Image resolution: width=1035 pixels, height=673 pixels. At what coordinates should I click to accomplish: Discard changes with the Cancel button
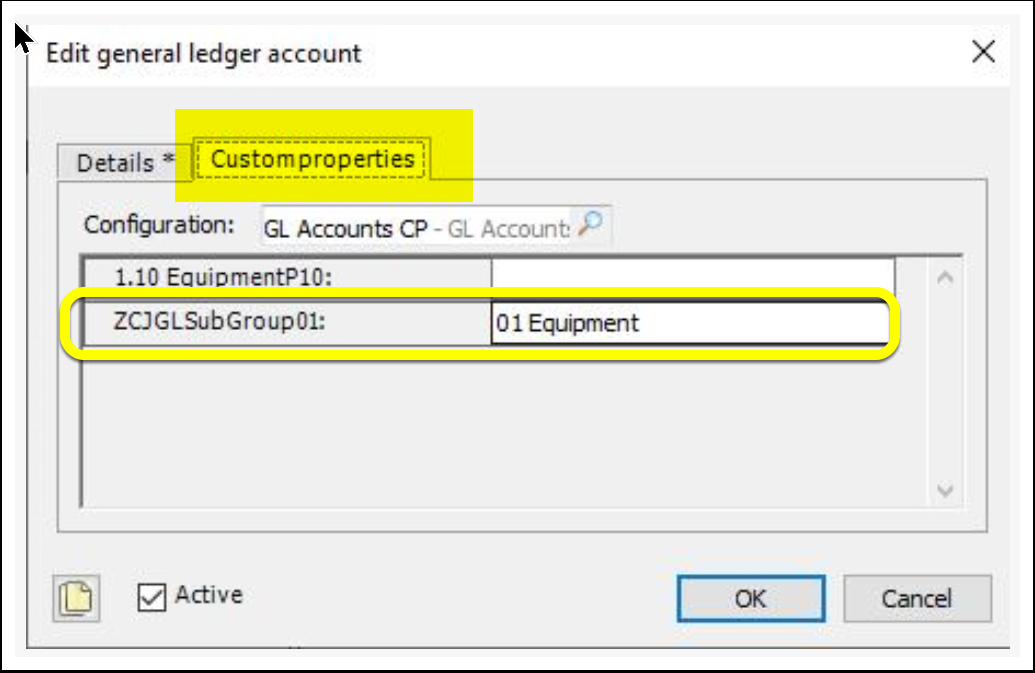917,598
